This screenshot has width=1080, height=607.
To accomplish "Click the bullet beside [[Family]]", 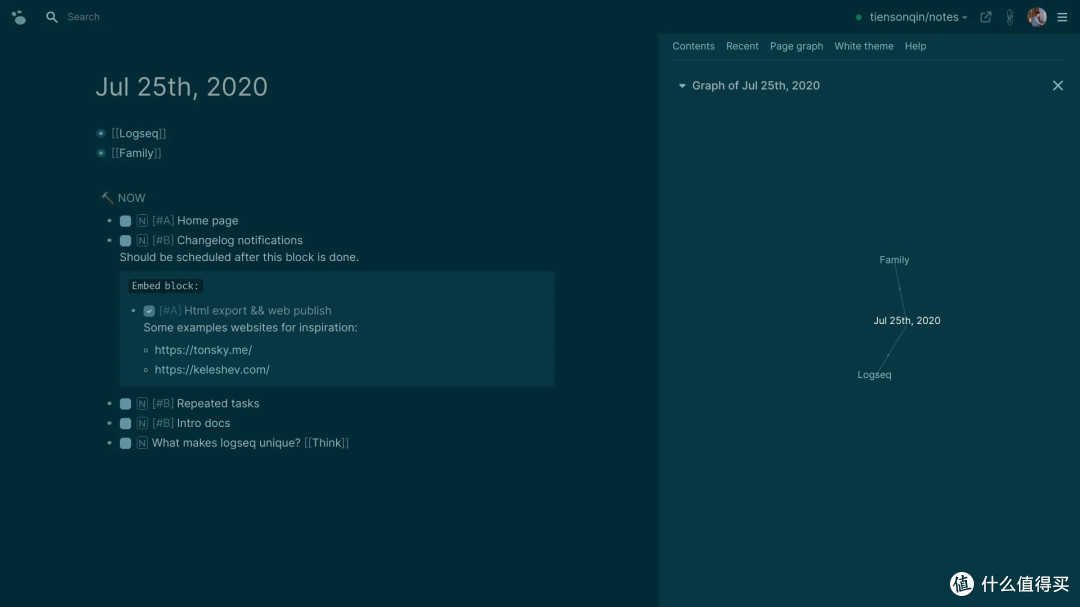I will point(101,153).
